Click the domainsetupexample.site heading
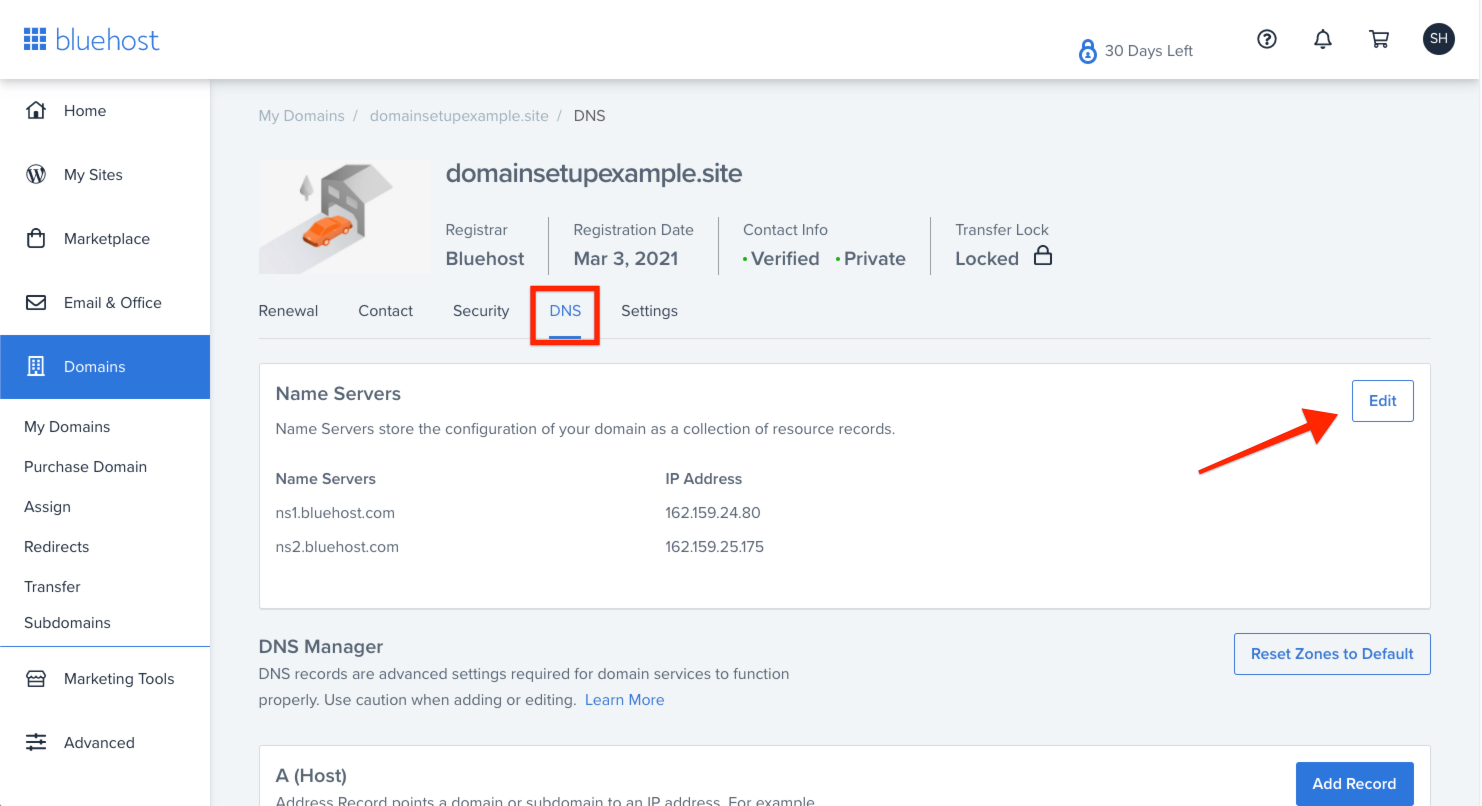Image resolution: width=1482 pixels, height=806 pixels. tap(594, 174)
